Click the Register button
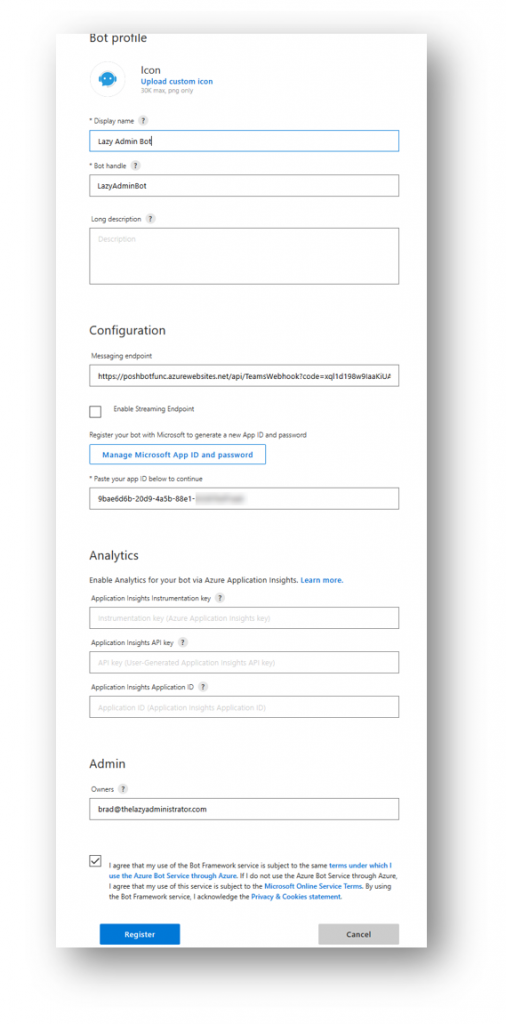Screen dimensions: 506x1024 tap(140, 935)
